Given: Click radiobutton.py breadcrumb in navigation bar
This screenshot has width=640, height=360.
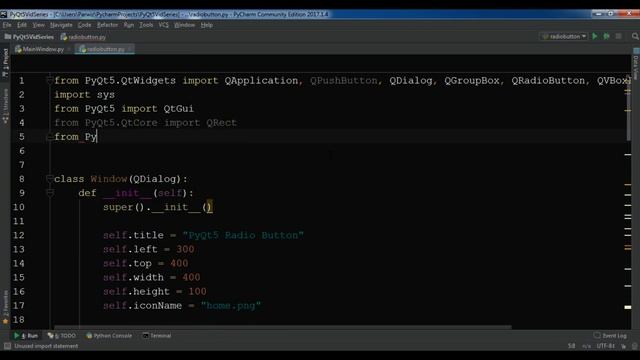Looking at the screenshot, I should (x=83, y=37).
